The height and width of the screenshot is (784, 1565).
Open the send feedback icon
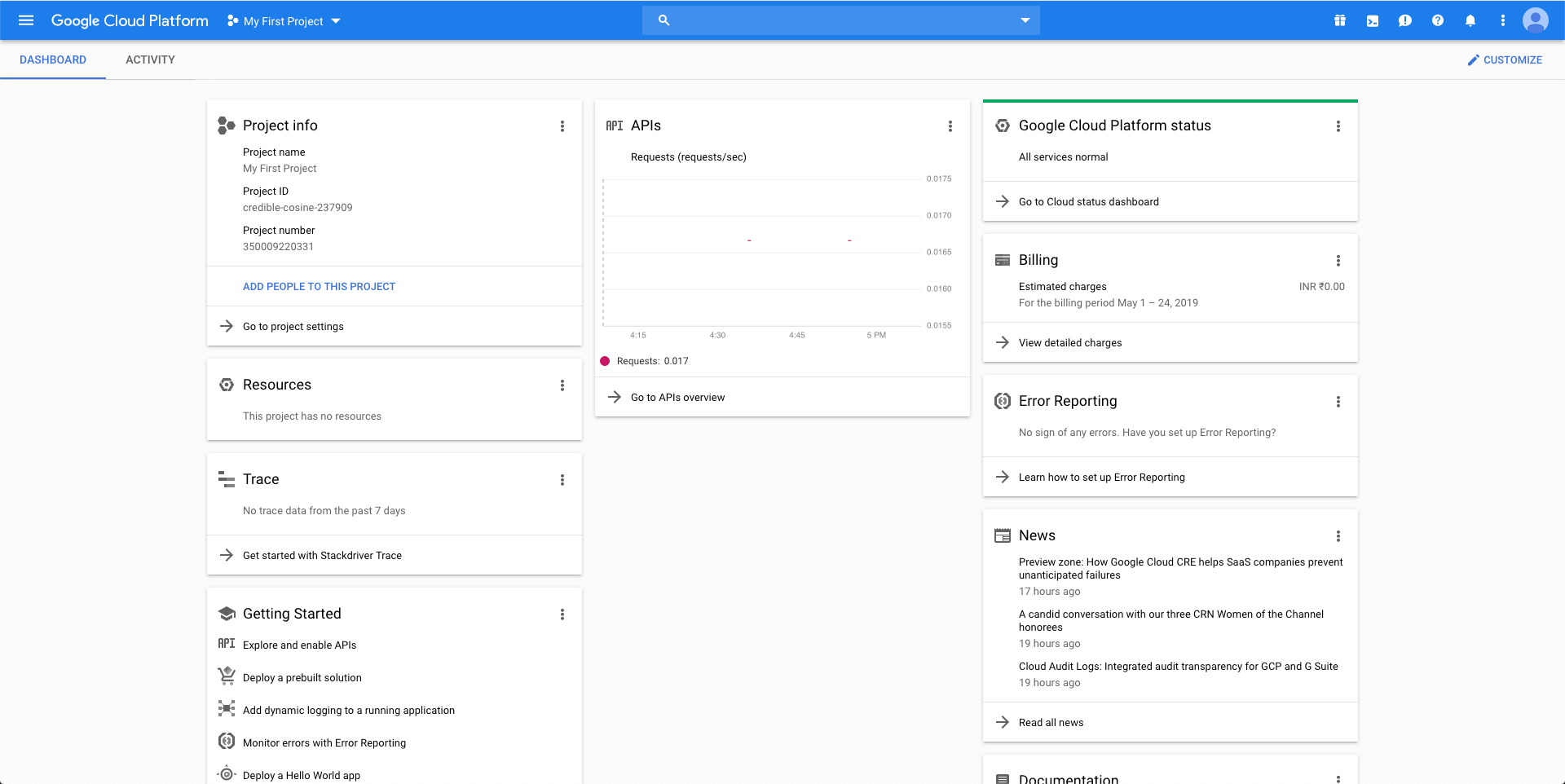coord(1405,20)
